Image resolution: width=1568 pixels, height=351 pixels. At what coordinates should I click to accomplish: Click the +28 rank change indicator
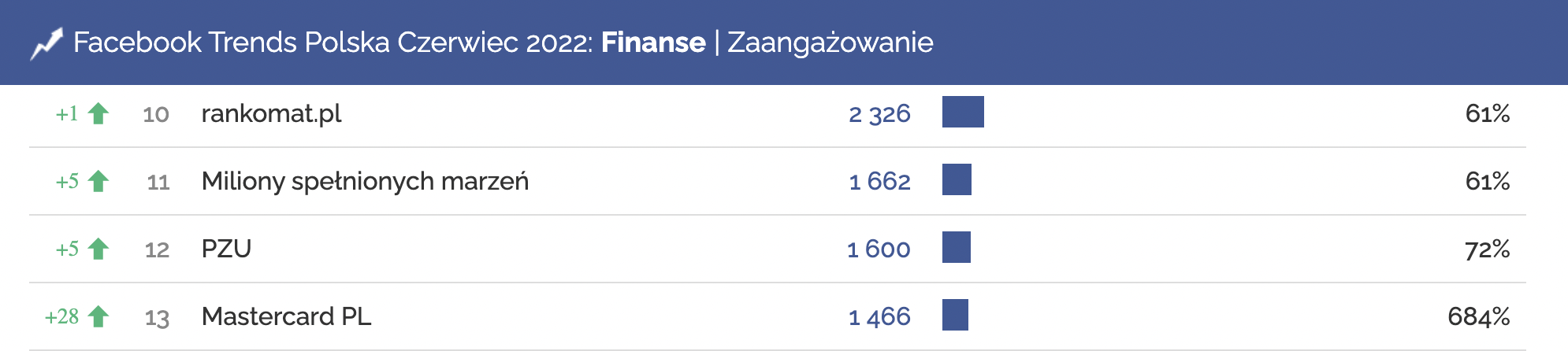coord(61,317)
